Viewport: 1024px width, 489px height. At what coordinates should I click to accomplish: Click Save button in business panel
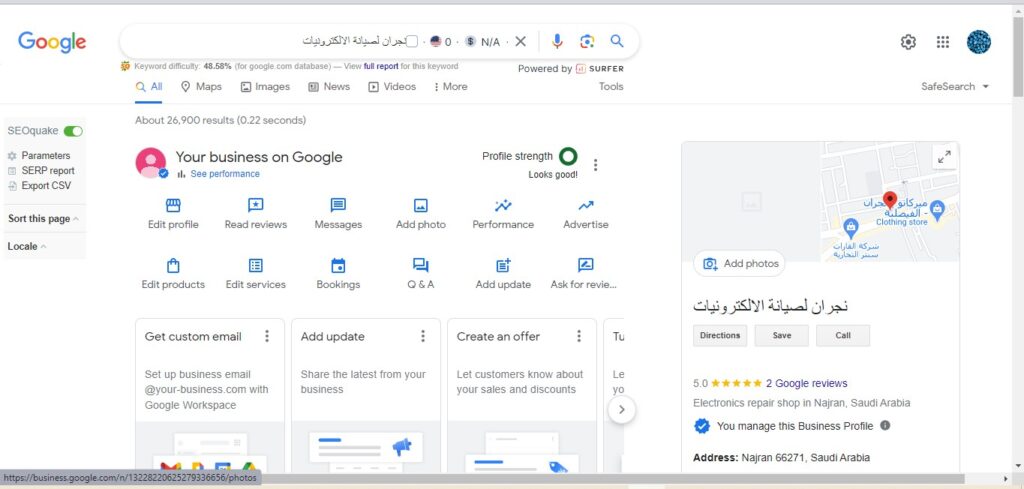(782, 336)
